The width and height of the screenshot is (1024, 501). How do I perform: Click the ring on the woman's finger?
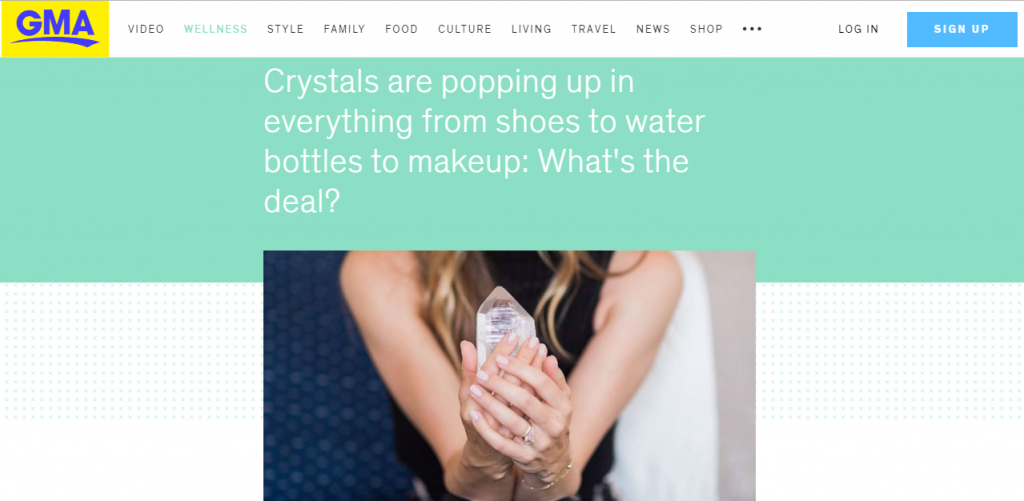529,434
